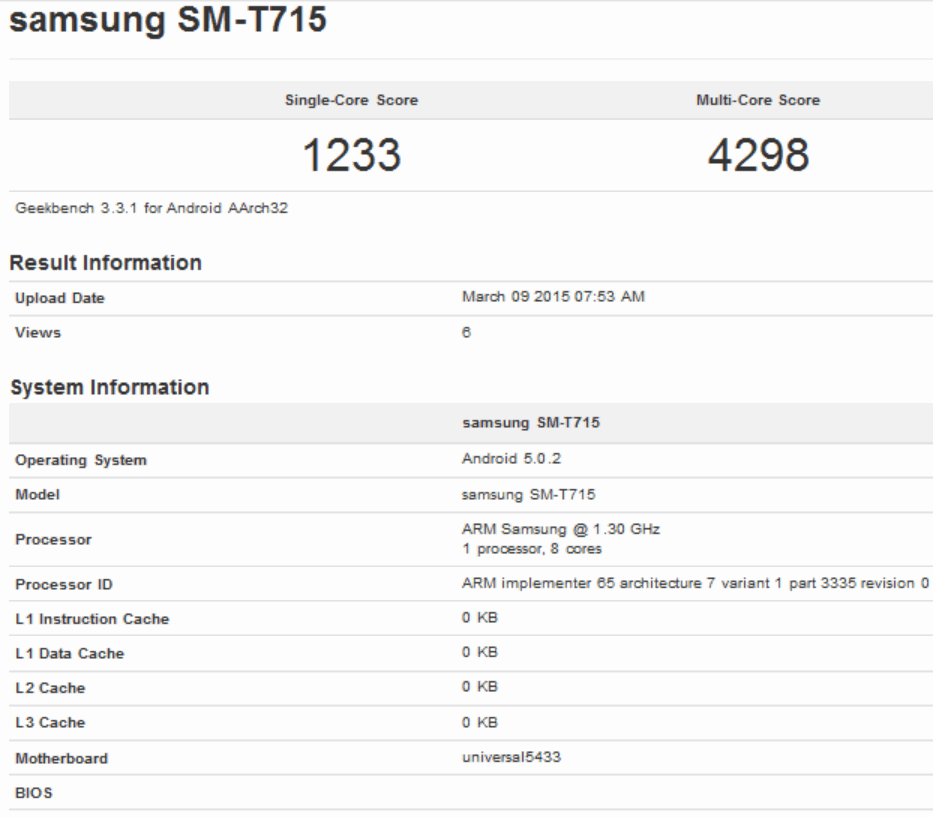The width and height of the screenshot is (933, 817).
Task: Select '1 processor, 8 cores' text
Action: coord(533,549)
